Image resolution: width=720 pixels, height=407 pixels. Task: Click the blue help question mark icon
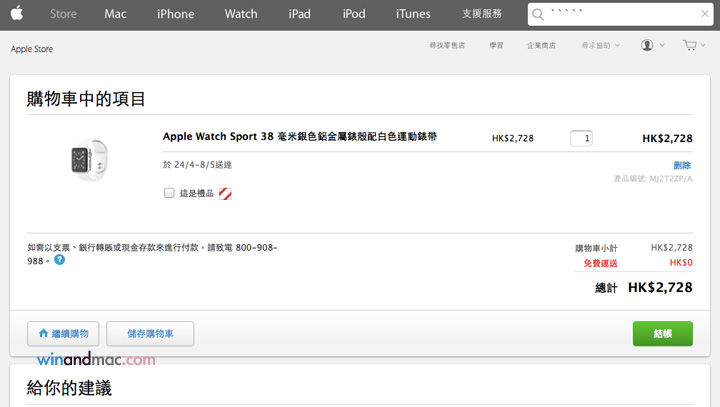60,260
